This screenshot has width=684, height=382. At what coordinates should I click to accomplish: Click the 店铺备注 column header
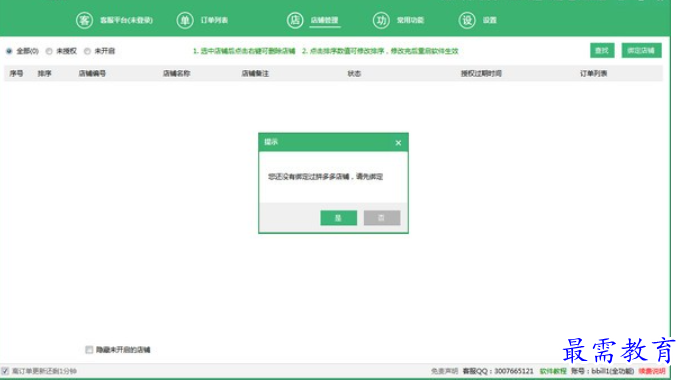(x=255, y=74)
